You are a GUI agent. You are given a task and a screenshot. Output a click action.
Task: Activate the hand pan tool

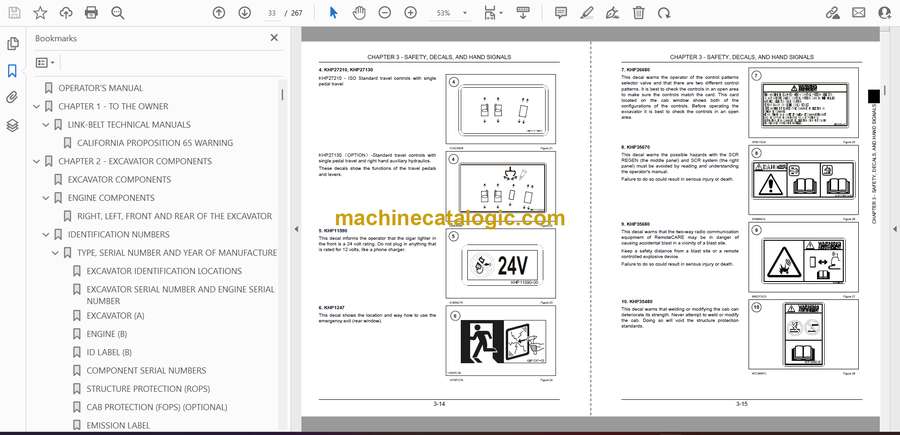coord(359,13)
